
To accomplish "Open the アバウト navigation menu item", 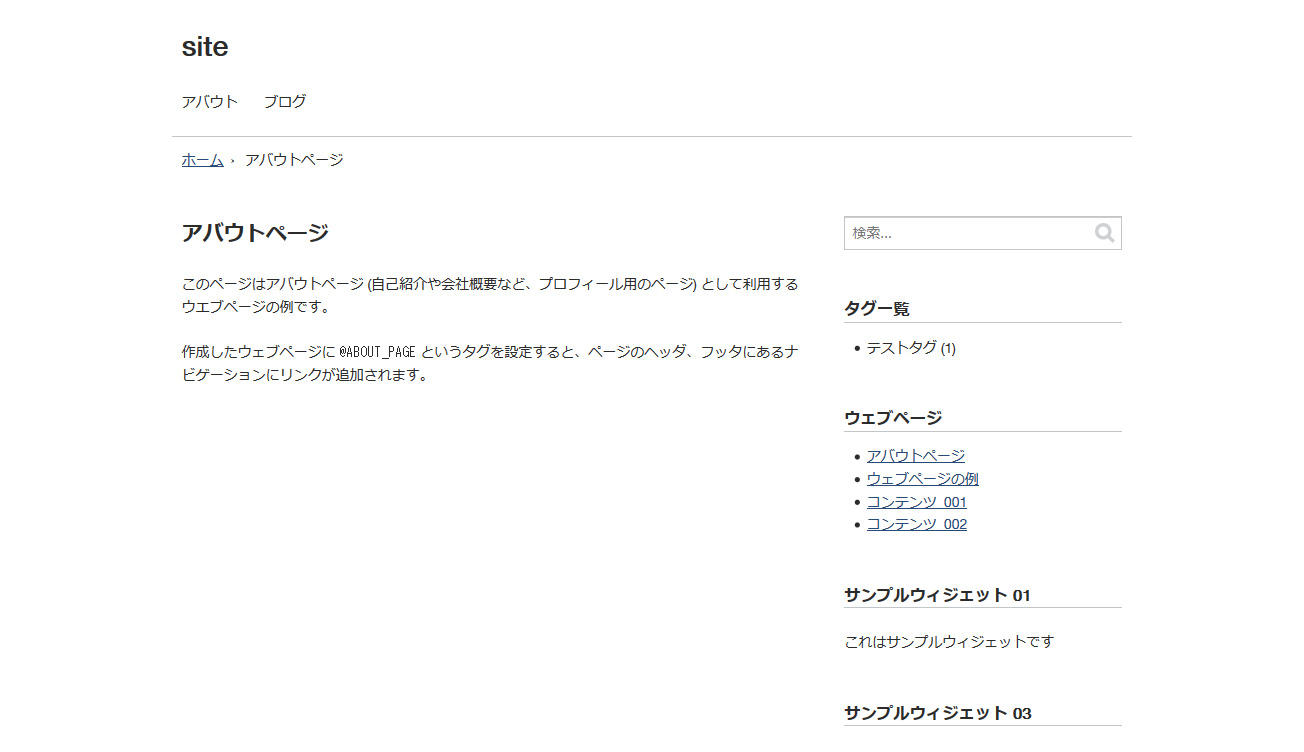I will click(x=210, y=101).
